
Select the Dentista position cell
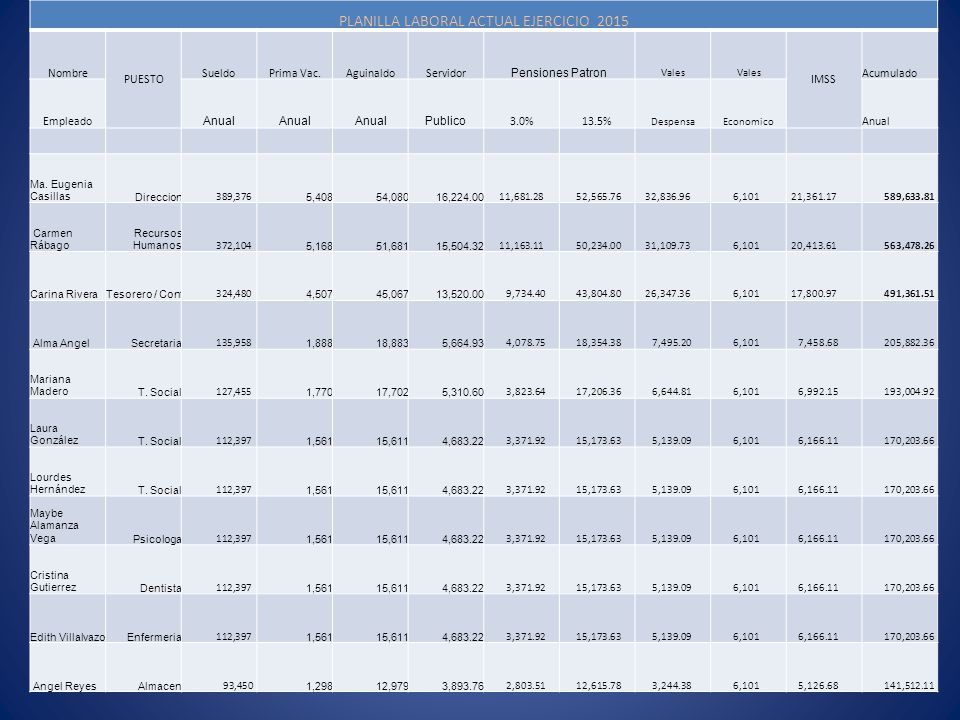click(160, 588)
